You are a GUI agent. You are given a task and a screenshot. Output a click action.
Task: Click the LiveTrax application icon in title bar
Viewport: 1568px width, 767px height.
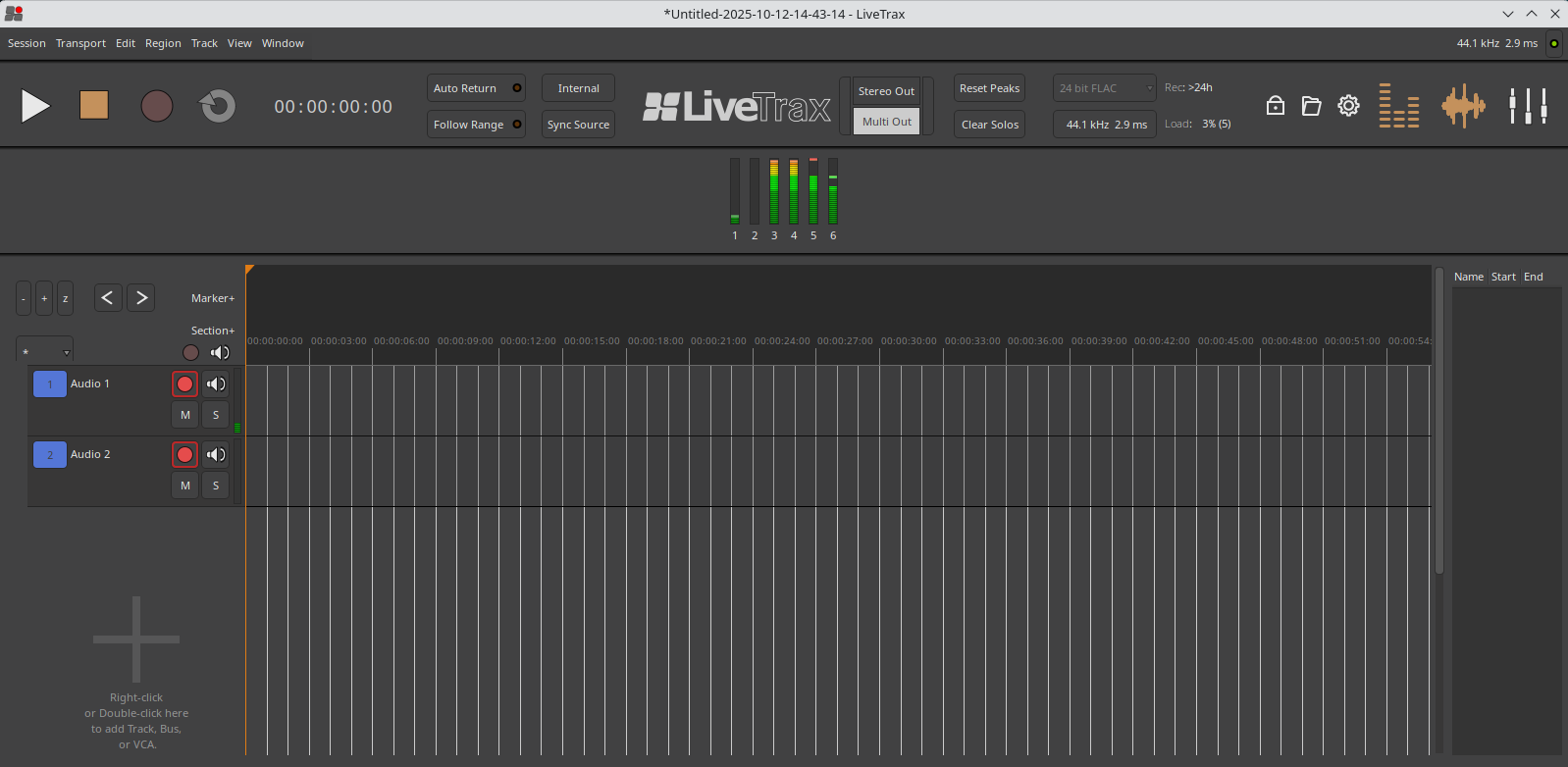tap(14, 14)
